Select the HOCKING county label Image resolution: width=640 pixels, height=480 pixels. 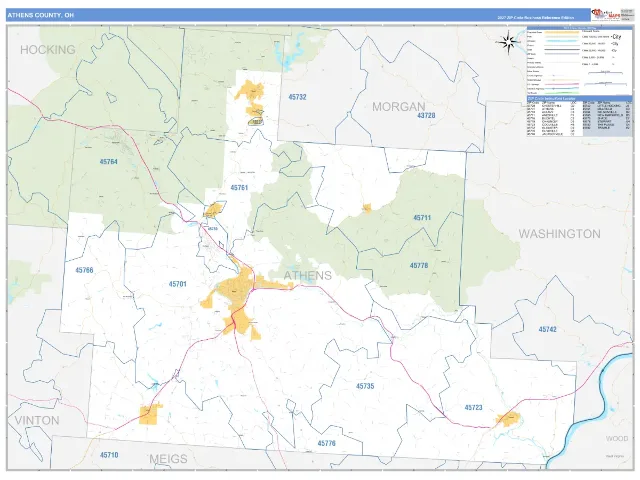click(x=48, y=50)
